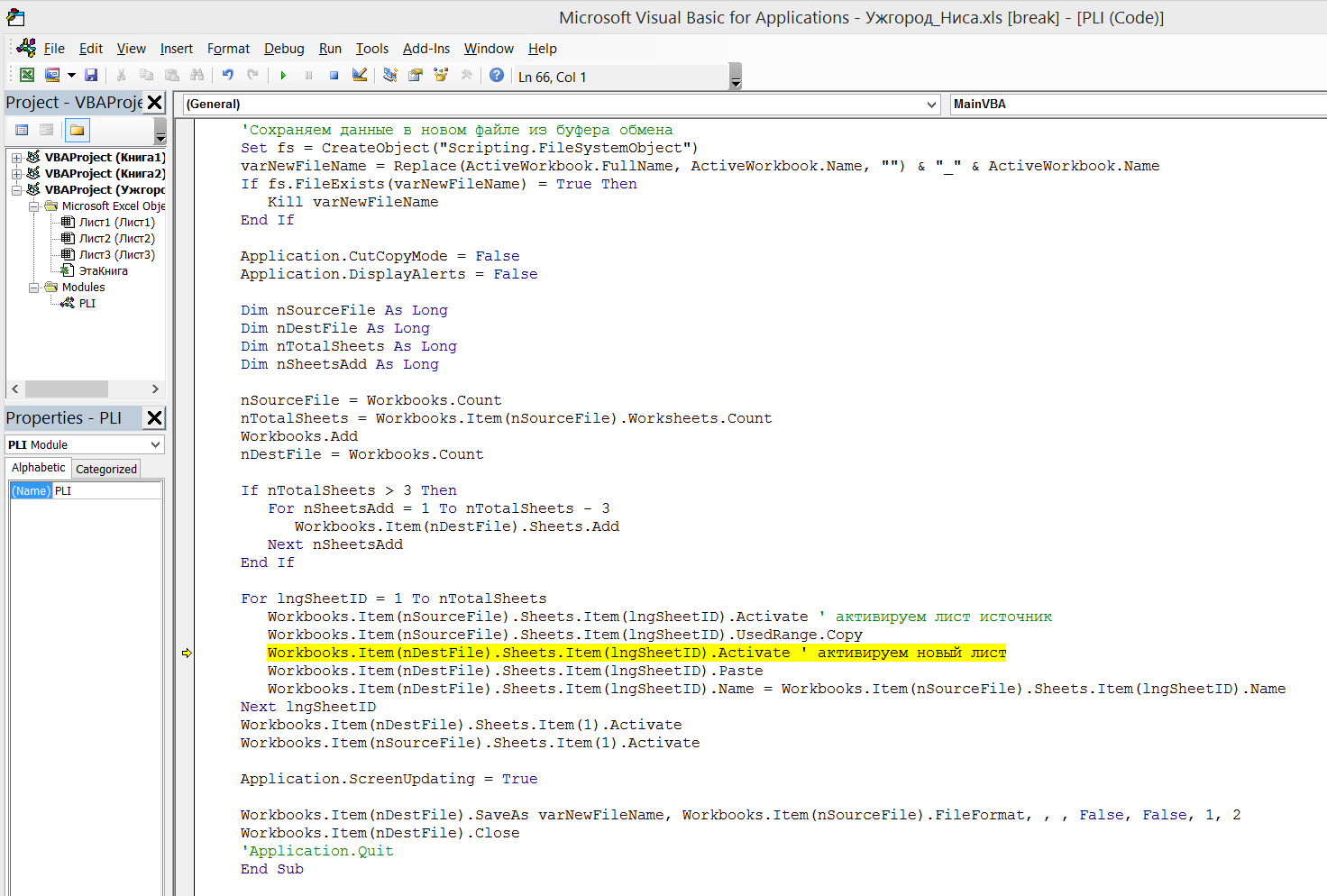The width and height of the screenshot is (1327, 896).
Task: Close the Properties - PLI panel
Action: 155,418
